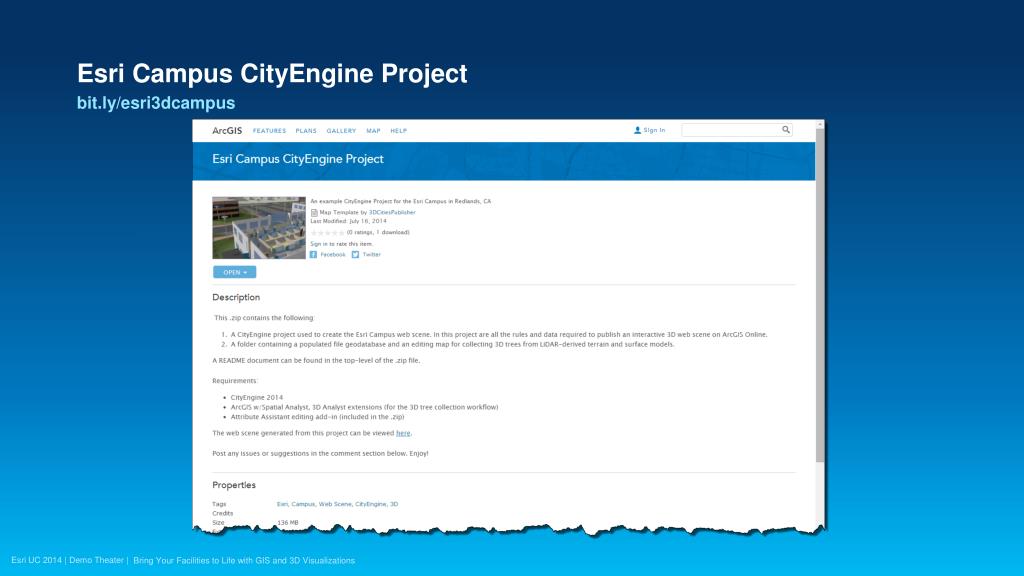The image size is (1024, 576).
Task: Open the MAP menu item
Action: [373, 131]
